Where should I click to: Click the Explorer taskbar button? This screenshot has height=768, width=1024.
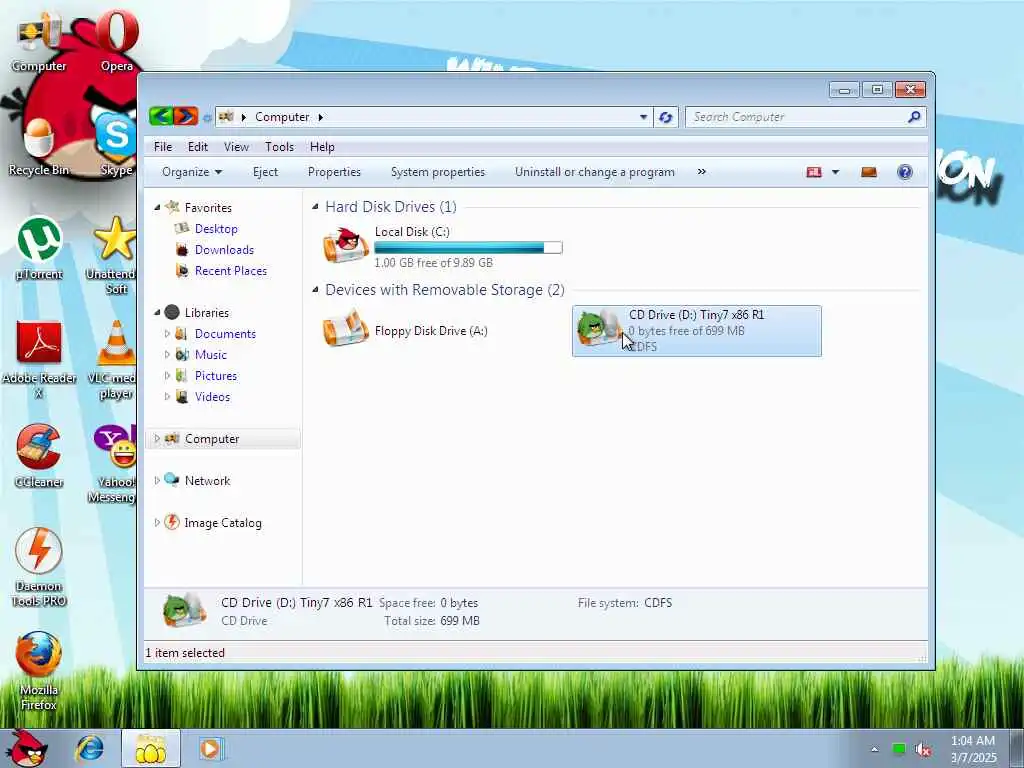click(151, 749)
